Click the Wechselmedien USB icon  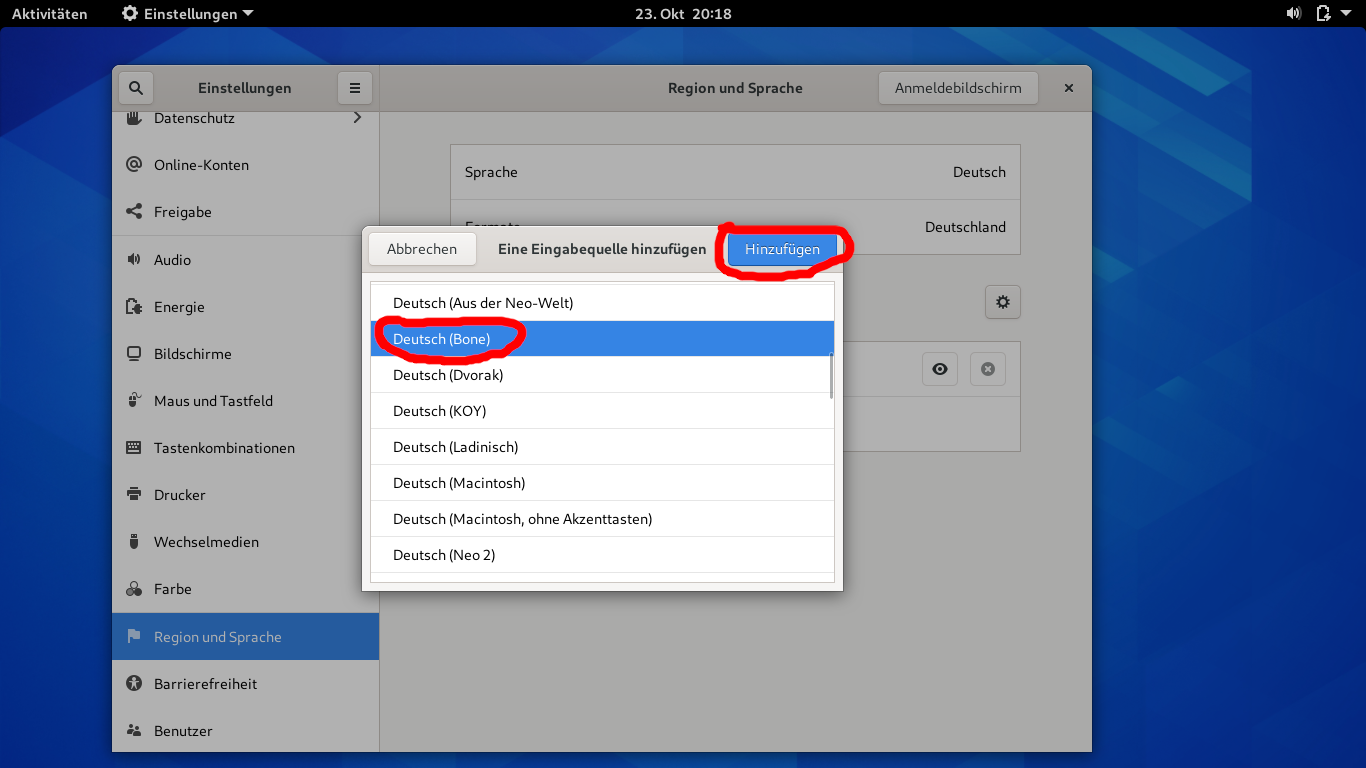point(134,542)
